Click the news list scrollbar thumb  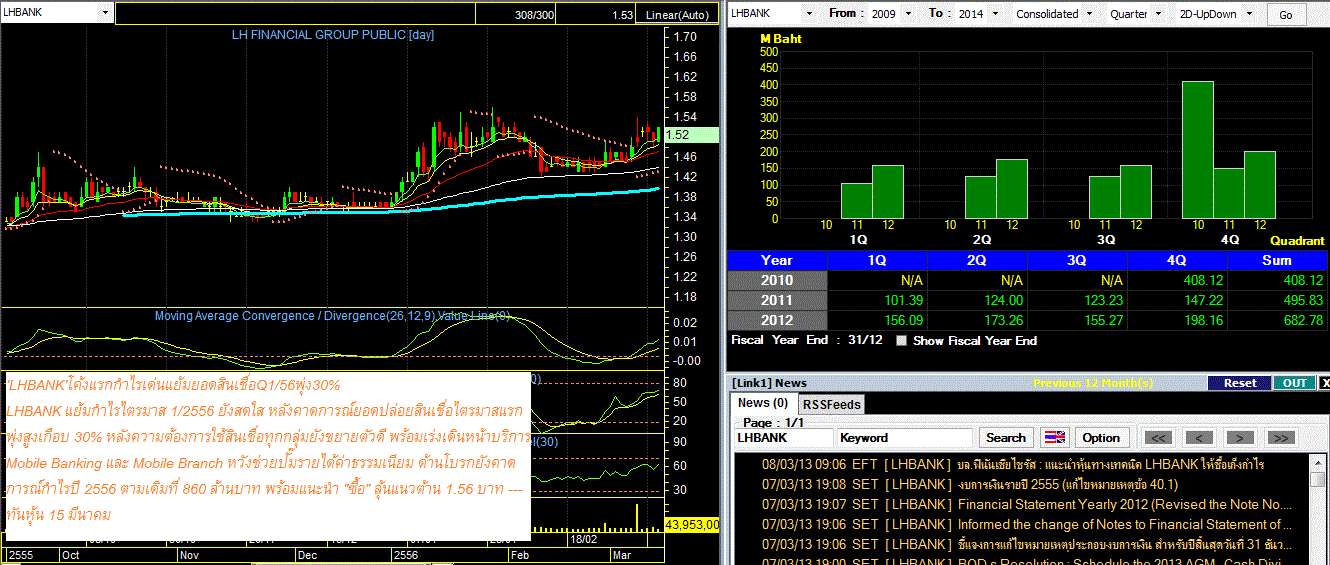[1318, 479]
